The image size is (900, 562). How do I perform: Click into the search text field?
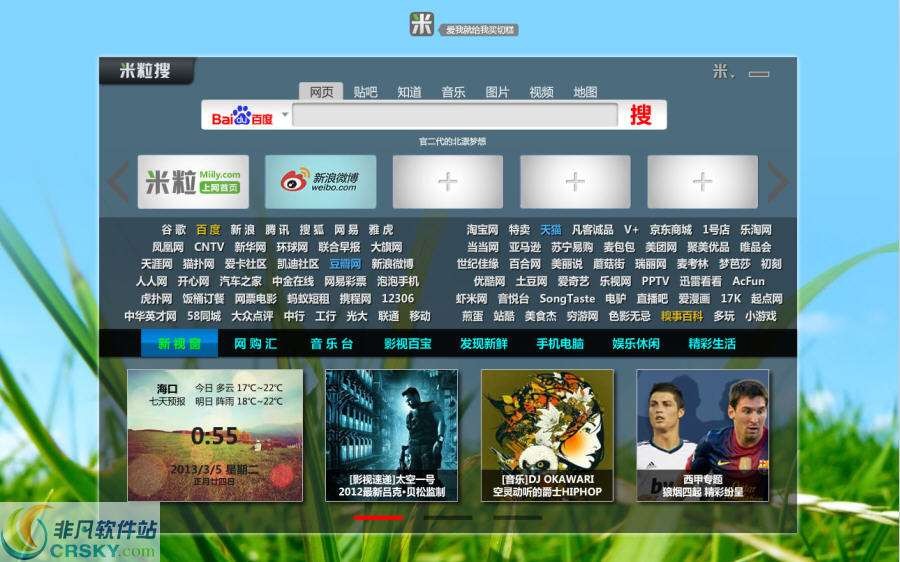tap(455, 115)
